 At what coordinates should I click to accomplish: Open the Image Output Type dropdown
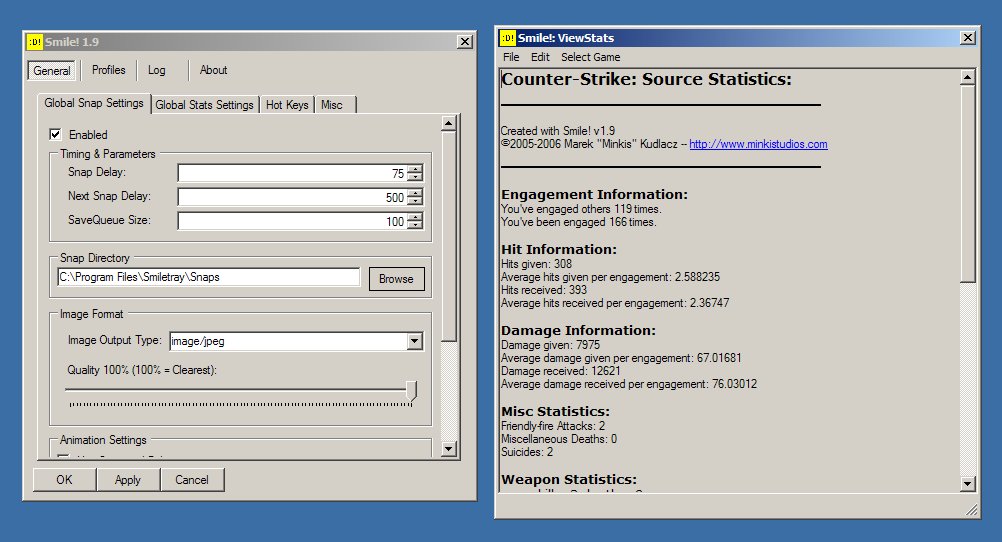(x=415, y=341)
